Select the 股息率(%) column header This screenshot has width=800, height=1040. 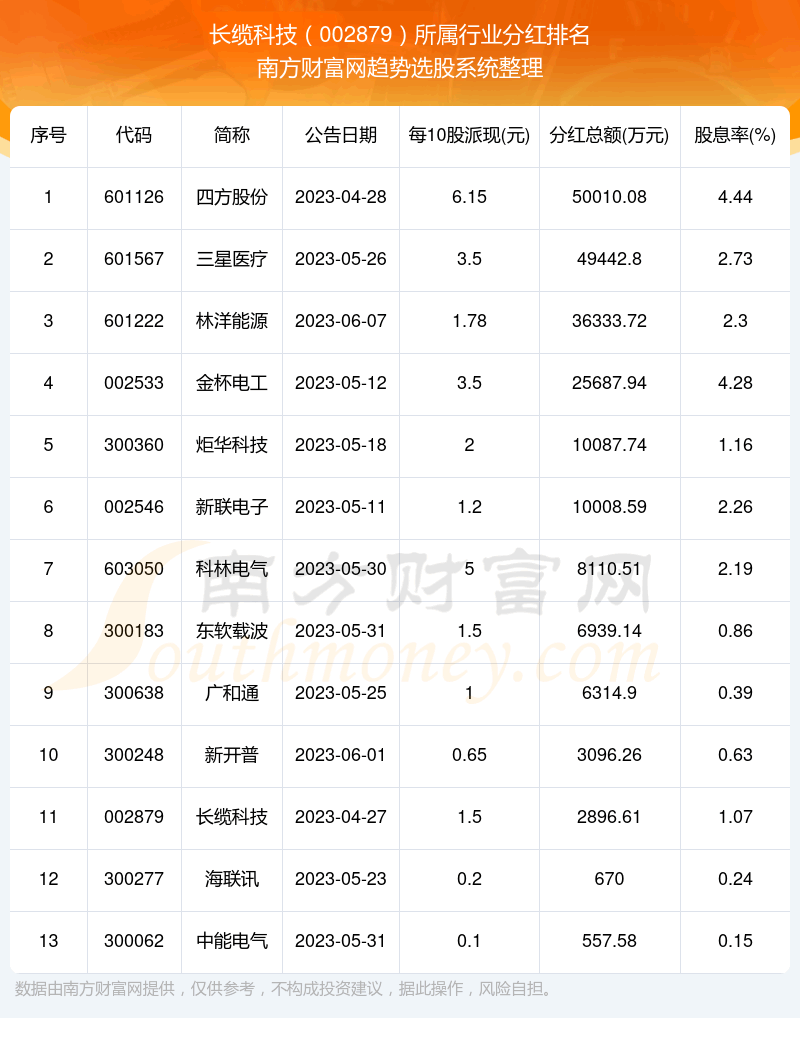(735, 135)
